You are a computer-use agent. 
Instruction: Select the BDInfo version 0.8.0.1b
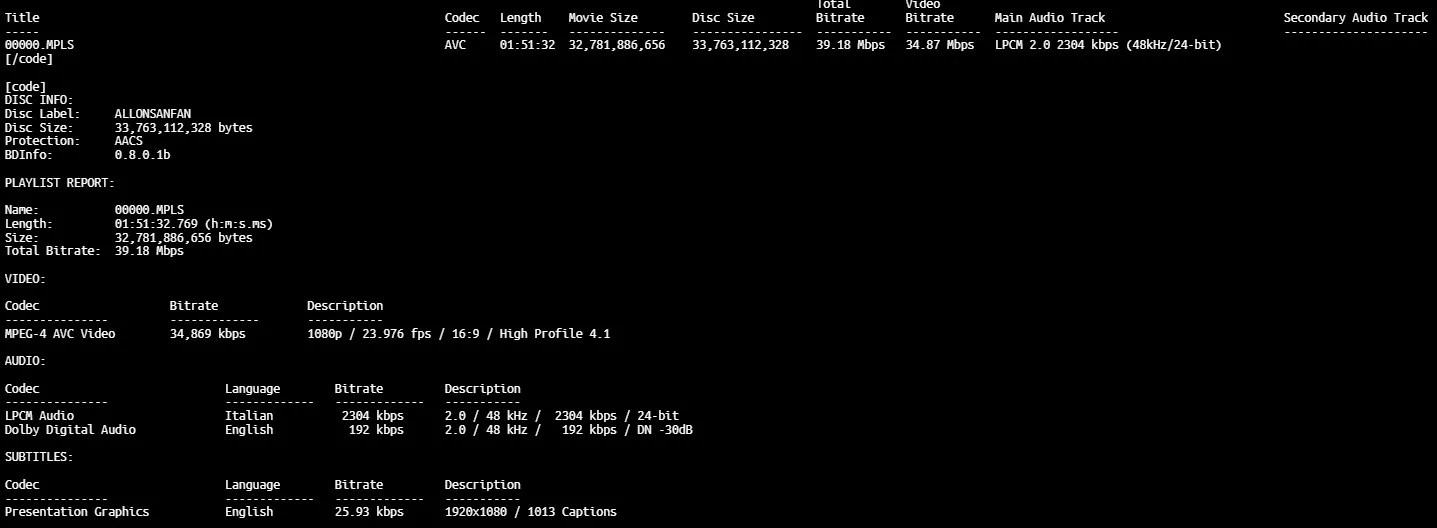(142, 155)
